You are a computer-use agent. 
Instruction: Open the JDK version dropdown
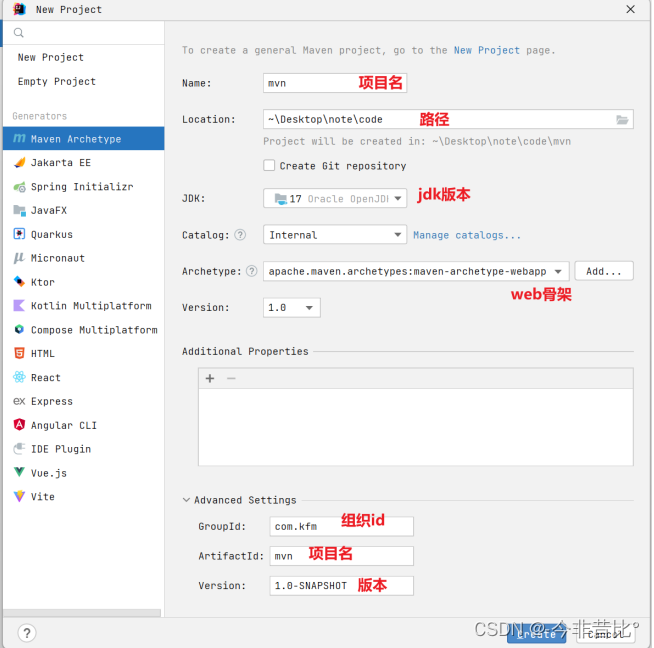(x=335, y=198)
